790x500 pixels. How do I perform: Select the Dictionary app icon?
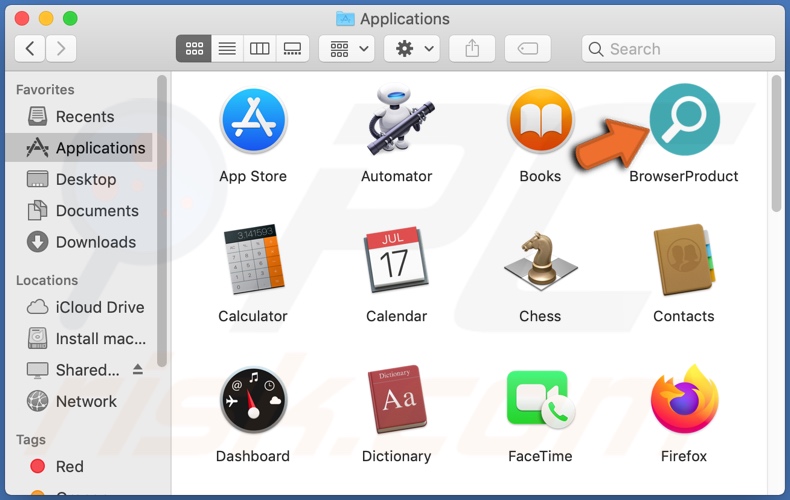pos(398,399)
